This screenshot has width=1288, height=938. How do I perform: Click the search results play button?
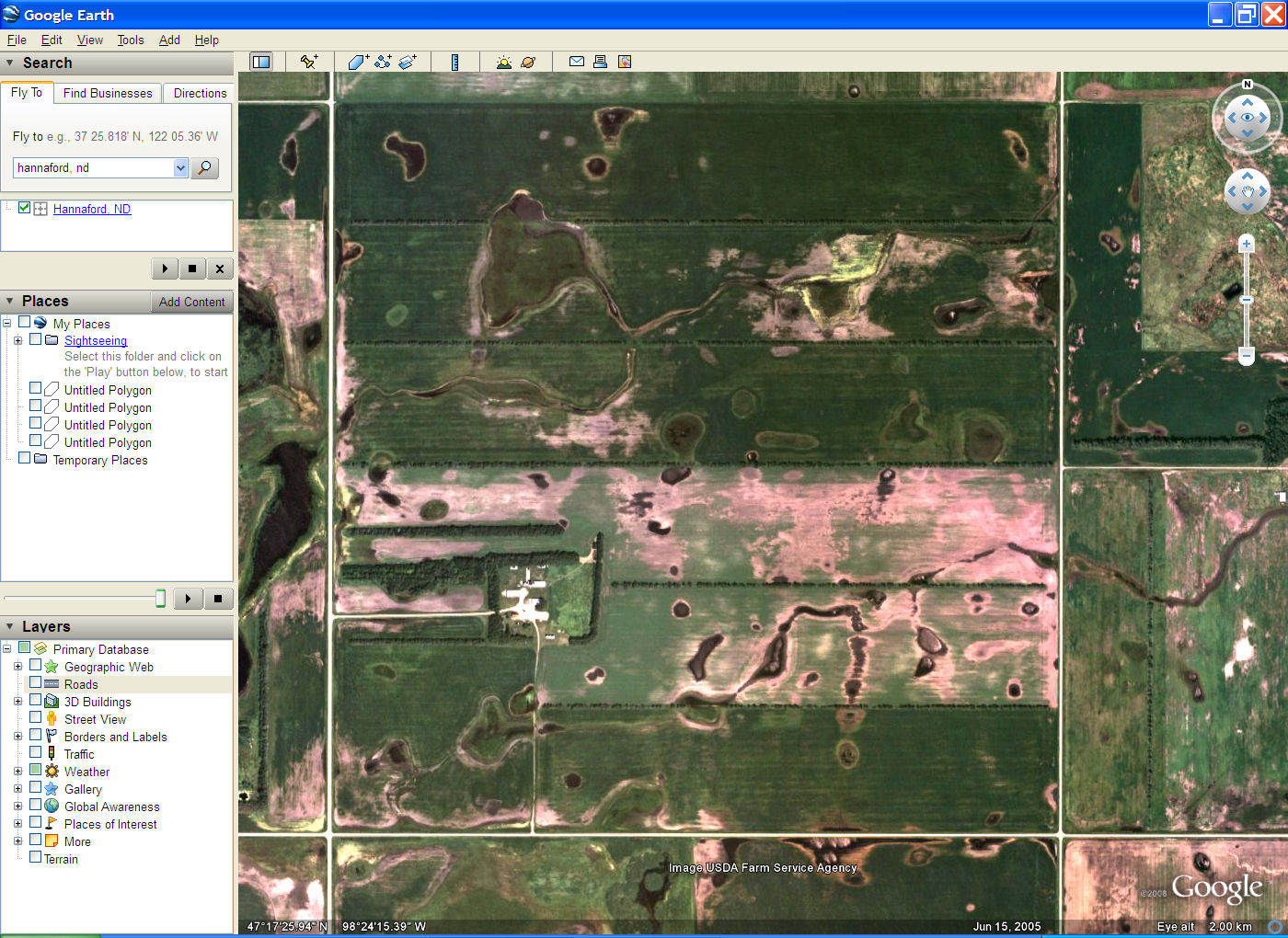165,269
